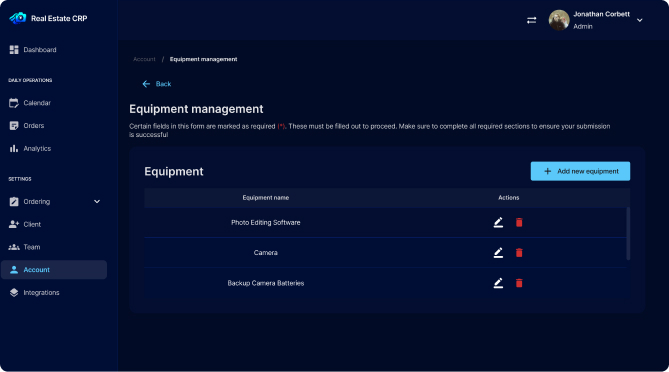
Task: Open the Dashboard icon in sidebar
Action: pos(14,50)
